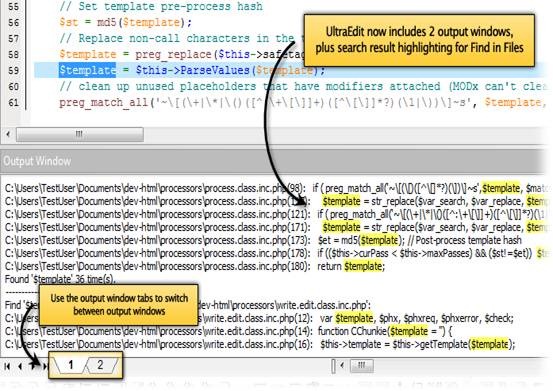
Task: Click the "Found '$template' 36 time(s)" line
Action: click(60, 279)
